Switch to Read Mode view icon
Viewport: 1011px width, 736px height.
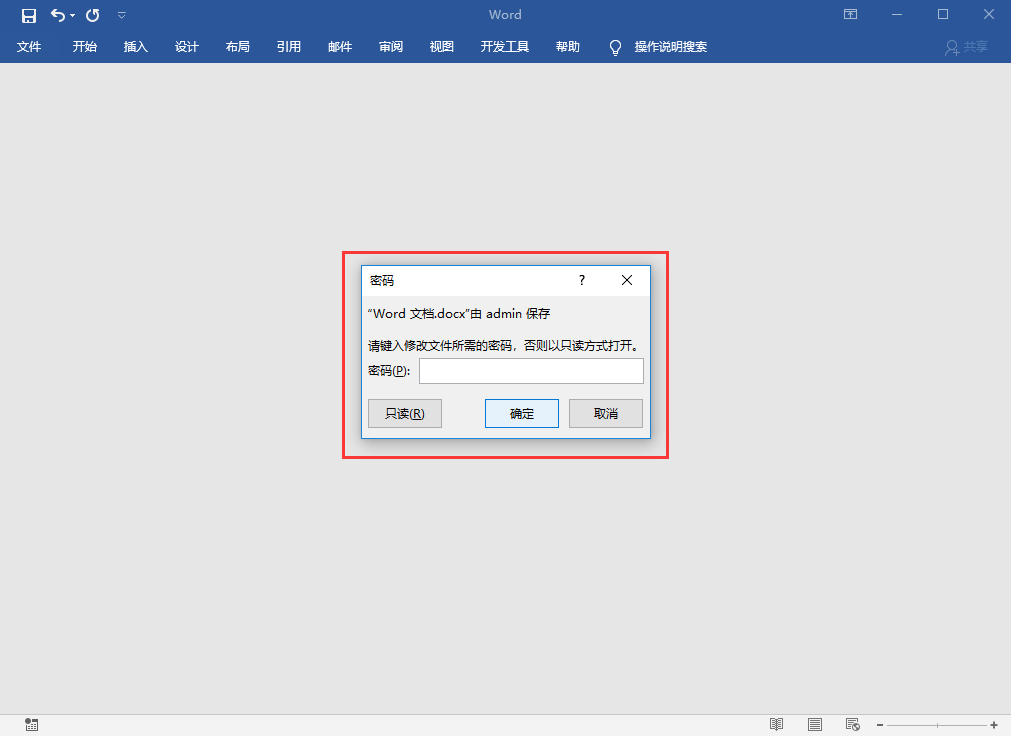click(776, 724)
